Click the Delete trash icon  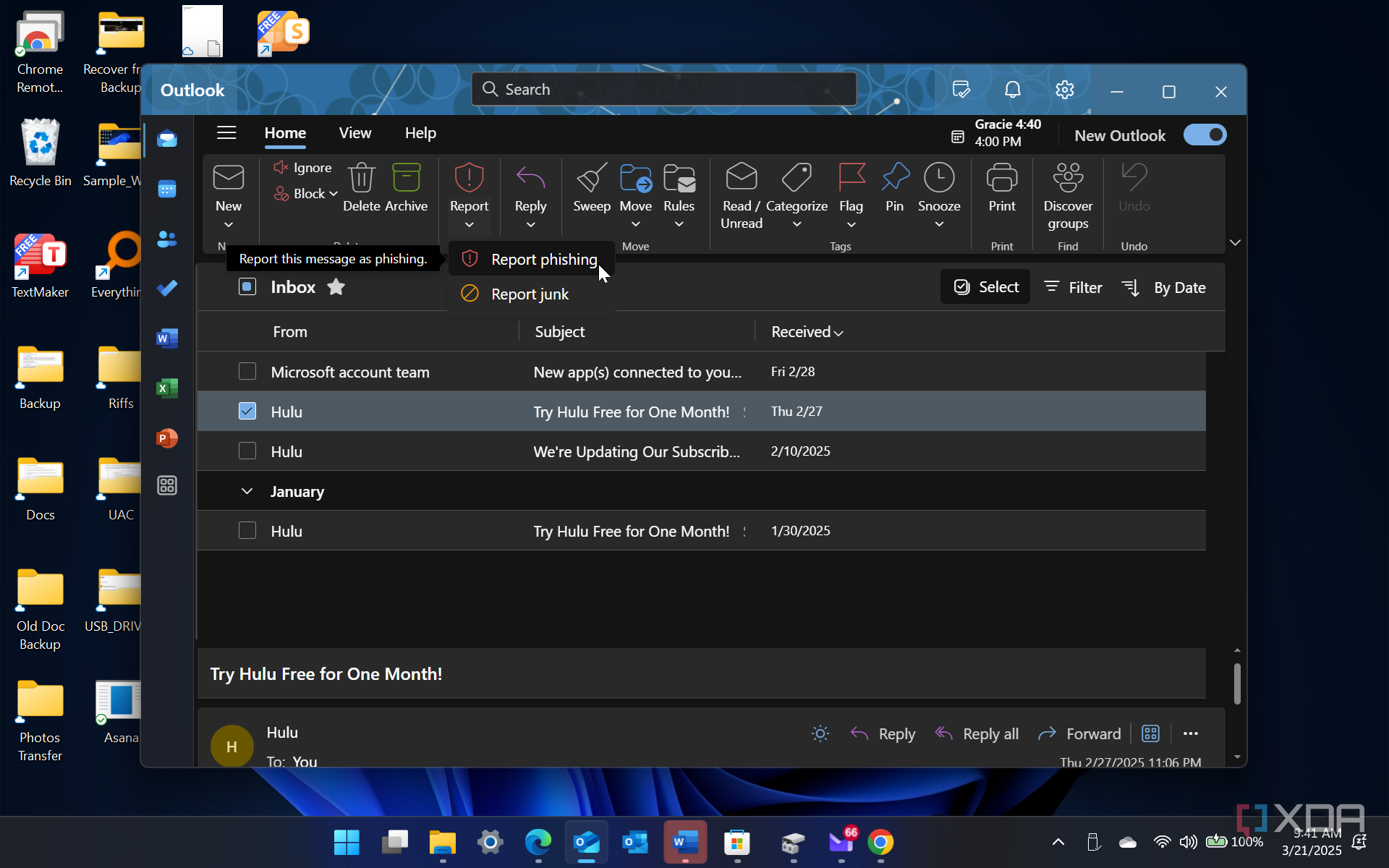(361, 178)
